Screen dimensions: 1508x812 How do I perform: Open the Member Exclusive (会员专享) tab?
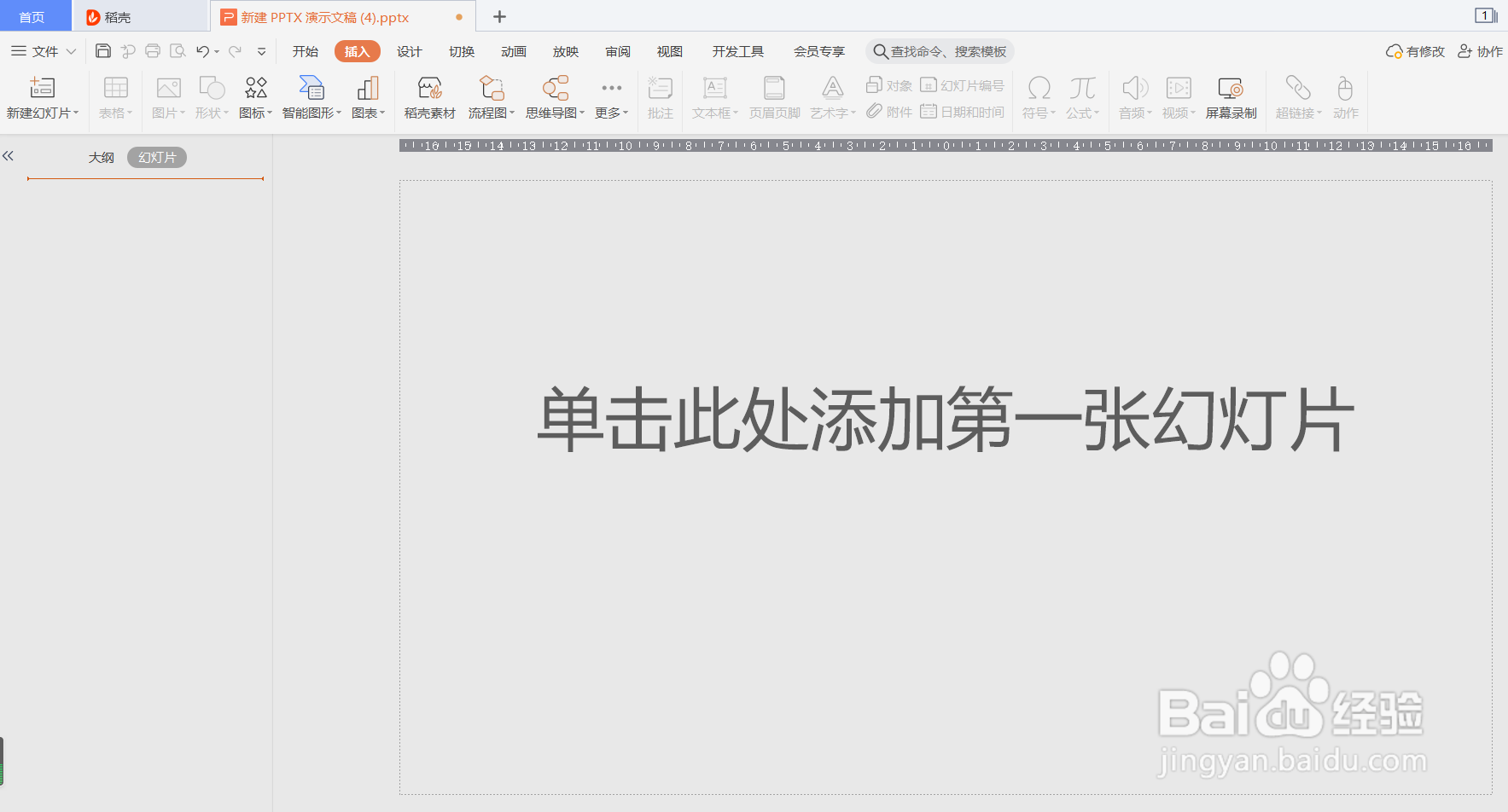(819, 51)
